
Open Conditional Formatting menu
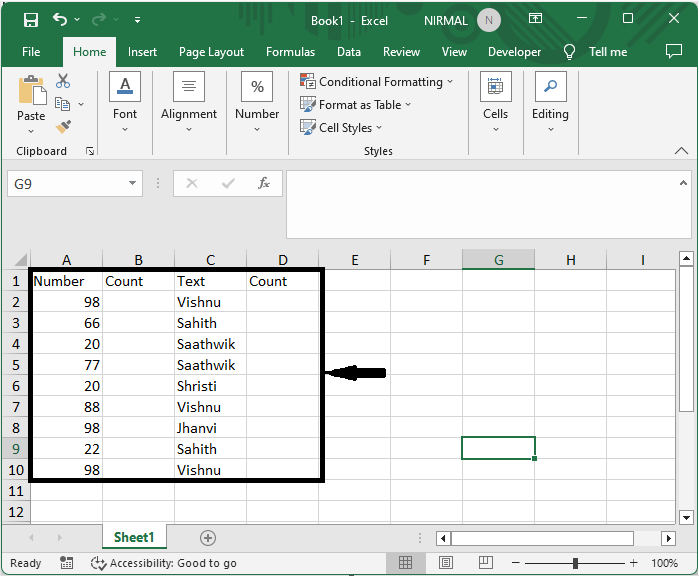click(377, 82)
